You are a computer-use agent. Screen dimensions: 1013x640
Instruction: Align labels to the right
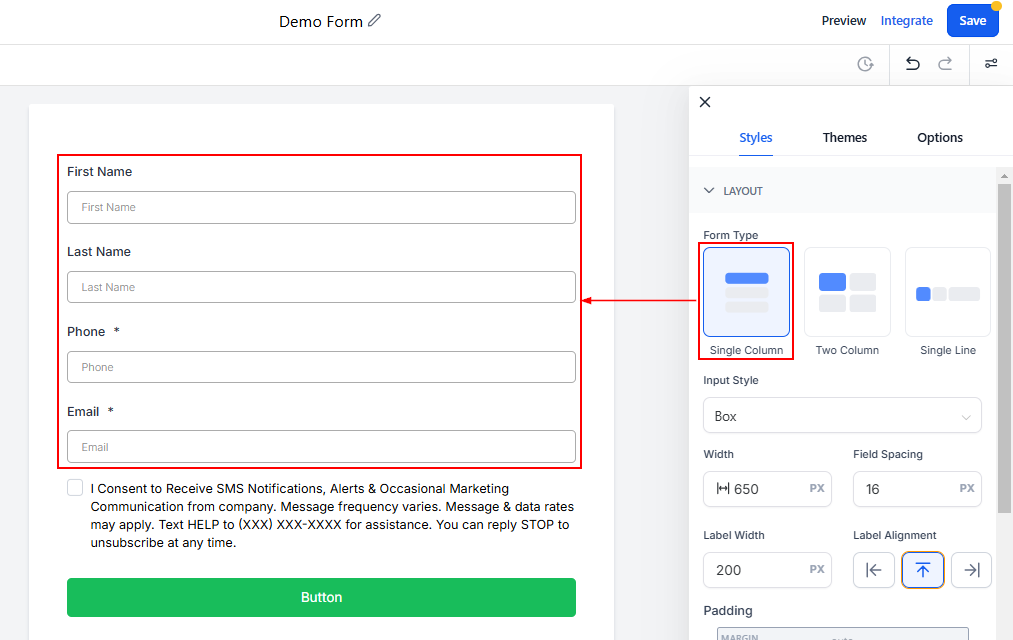[x=971, y=570]
